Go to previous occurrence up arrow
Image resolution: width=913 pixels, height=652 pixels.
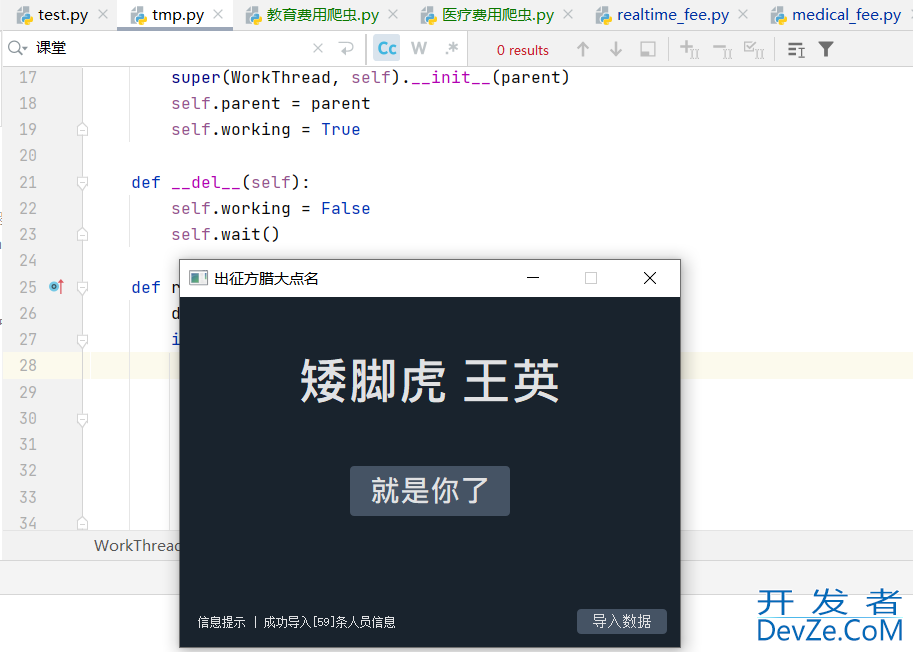(583, 49)
